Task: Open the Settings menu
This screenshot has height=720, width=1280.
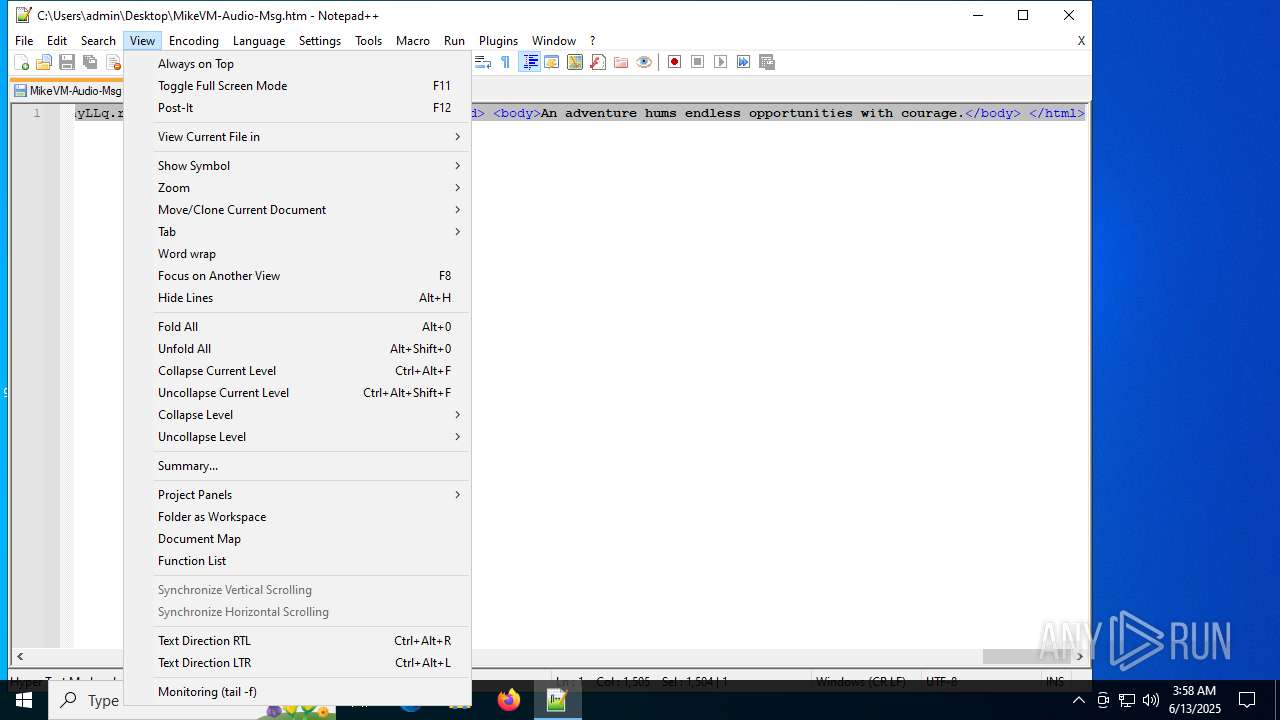Action: [x=320, y=41]
